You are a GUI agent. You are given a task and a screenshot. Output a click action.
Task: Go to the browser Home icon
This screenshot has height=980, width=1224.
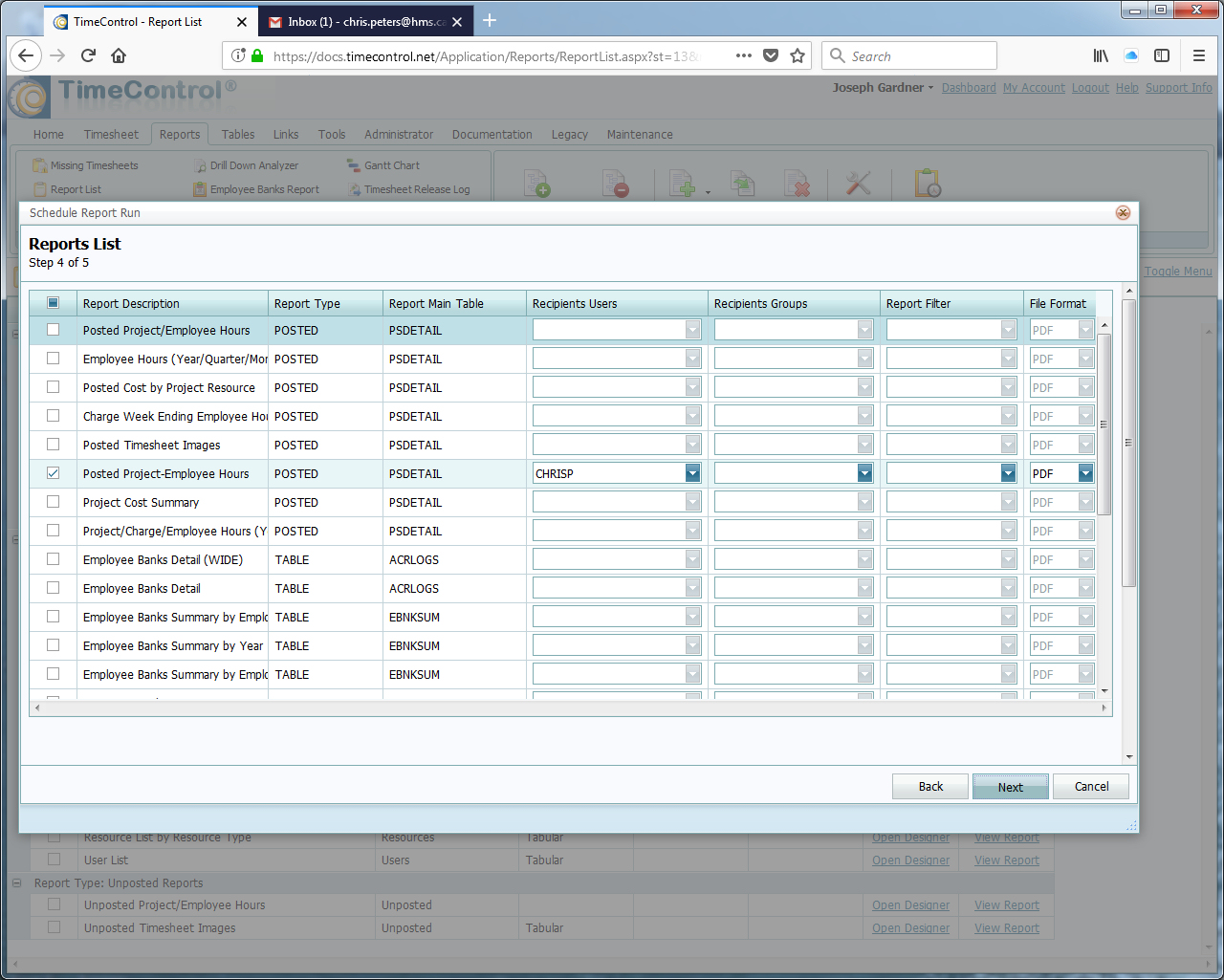119,55
